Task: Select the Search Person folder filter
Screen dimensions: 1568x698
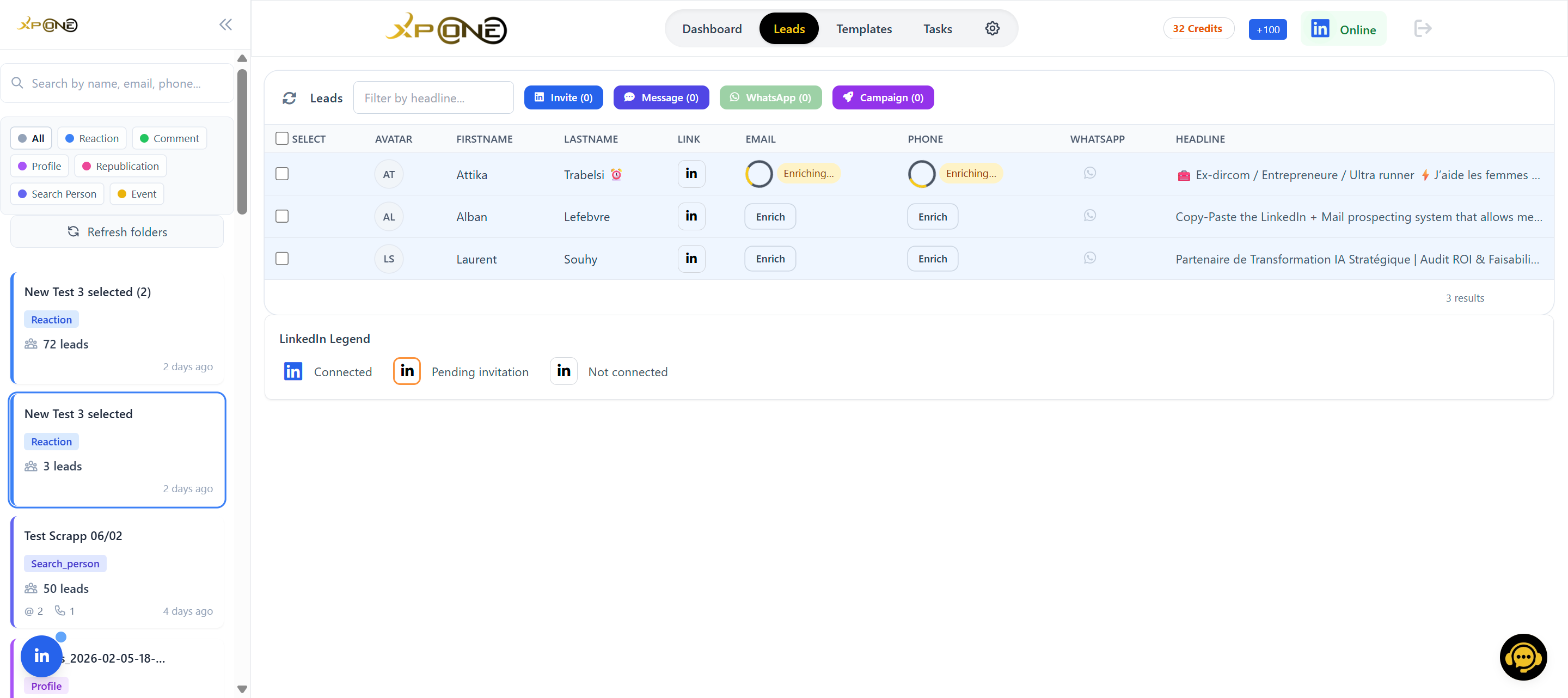Action: (x=57, y=194)
